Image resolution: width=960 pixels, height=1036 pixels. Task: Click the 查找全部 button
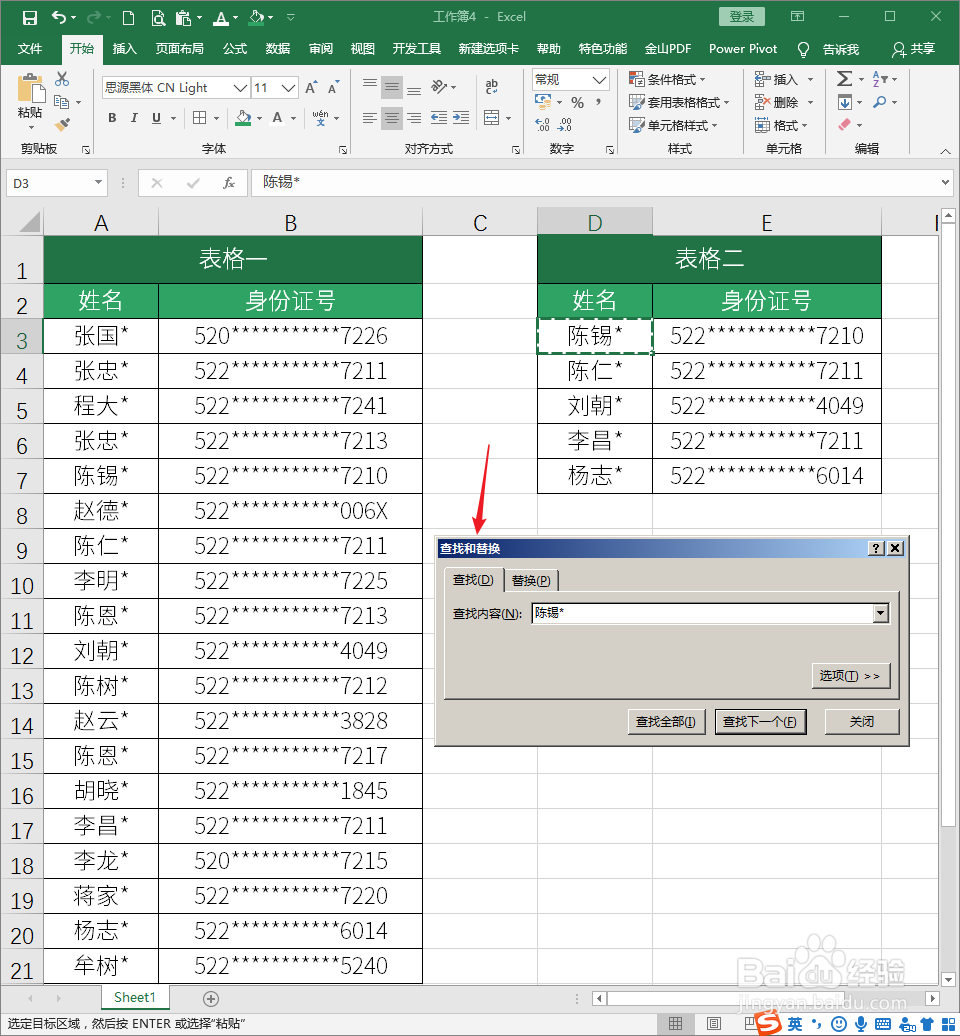click(666, 721)
